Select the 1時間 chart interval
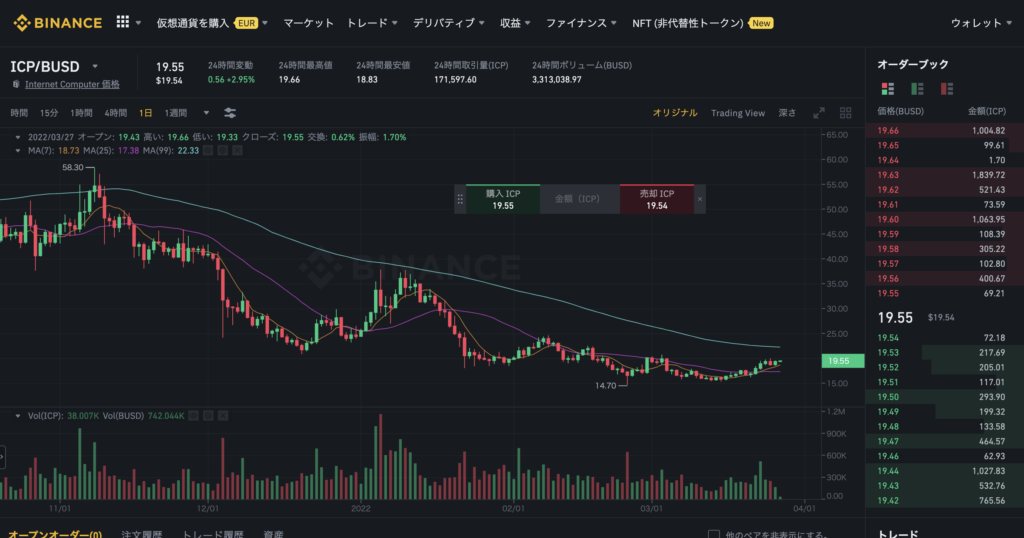Image resolution: width=1024 pixels, height=538 pixels. pyautogui.click(x=81, y=113)
